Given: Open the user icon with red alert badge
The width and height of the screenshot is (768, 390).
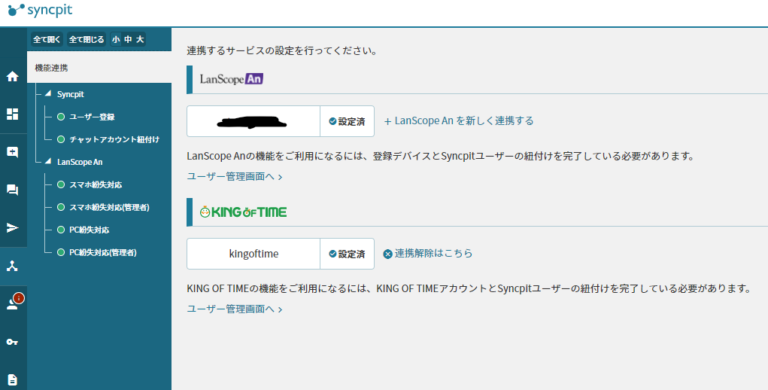Looking at the screenshot, I should [x=14, y=302].
